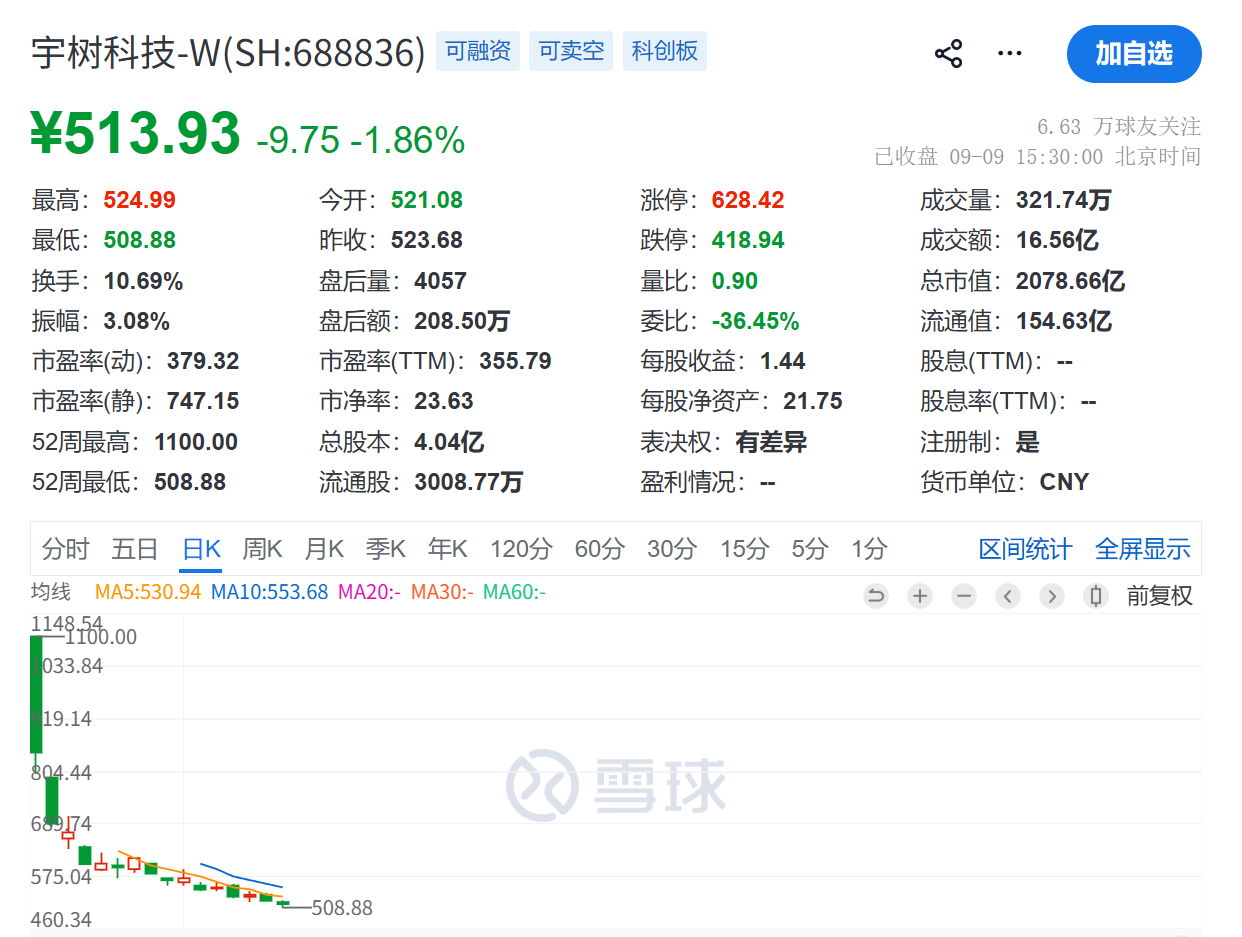Click the 508.88 low marker on the chart

pos(342,908)
